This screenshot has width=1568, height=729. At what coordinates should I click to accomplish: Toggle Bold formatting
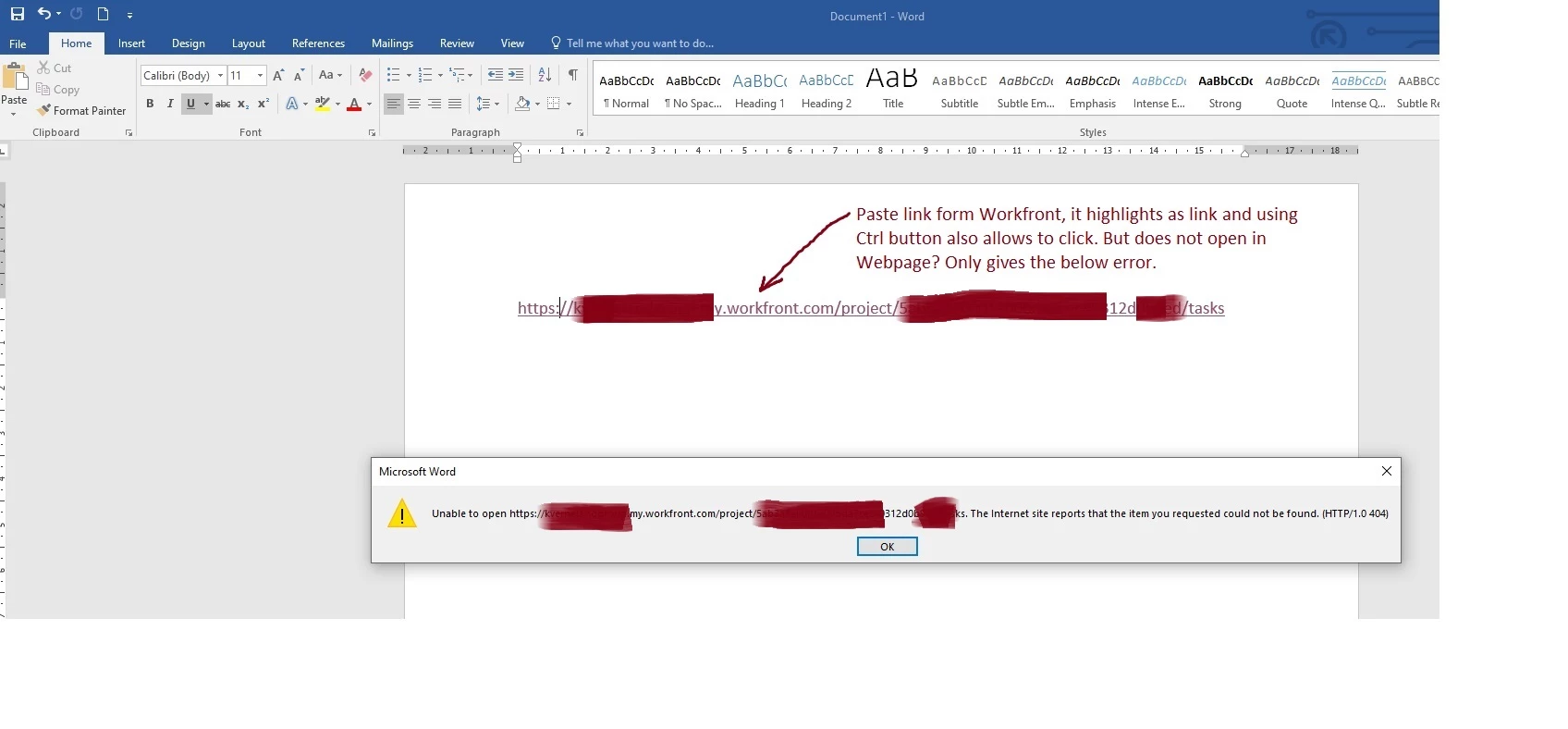(150, 104)
